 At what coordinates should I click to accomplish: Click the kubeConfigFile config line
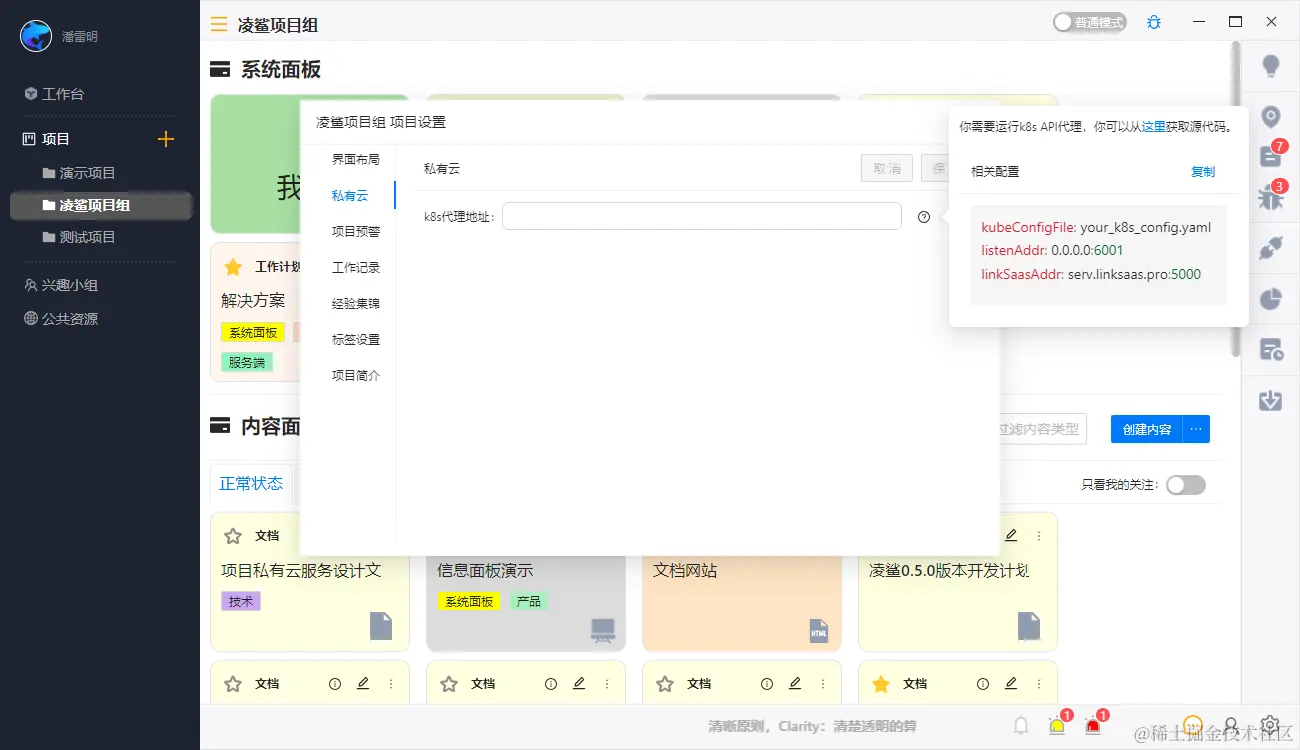point(1096,227)
